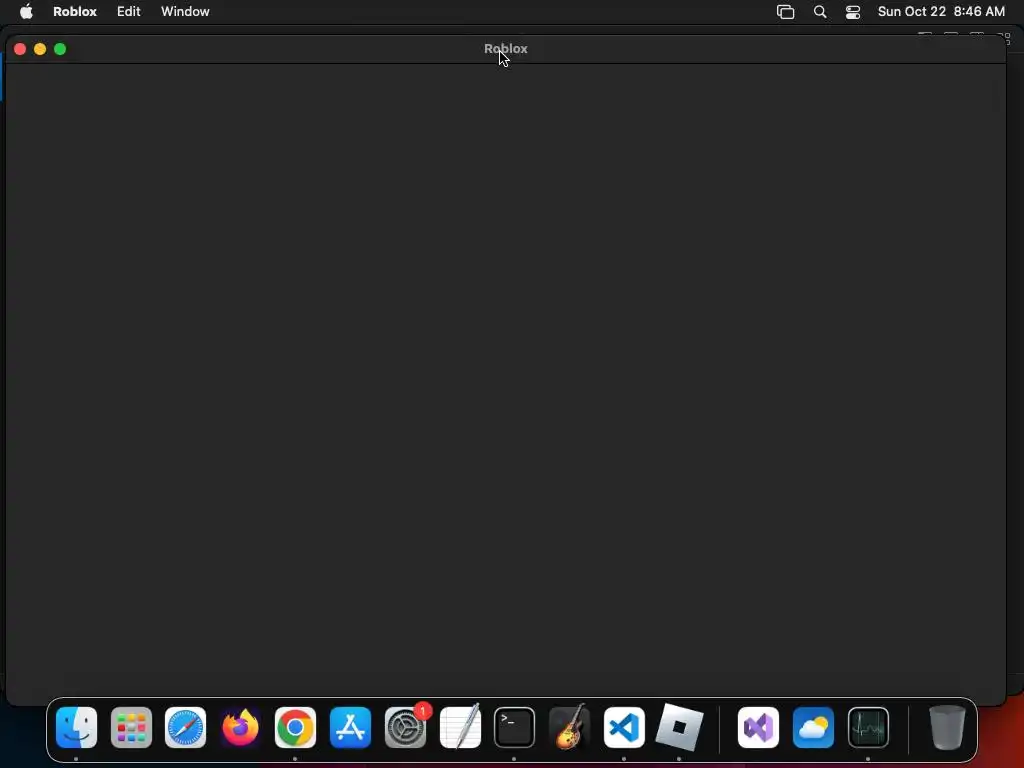
Task: Show date and time notification panel
Action: (940, 12)
